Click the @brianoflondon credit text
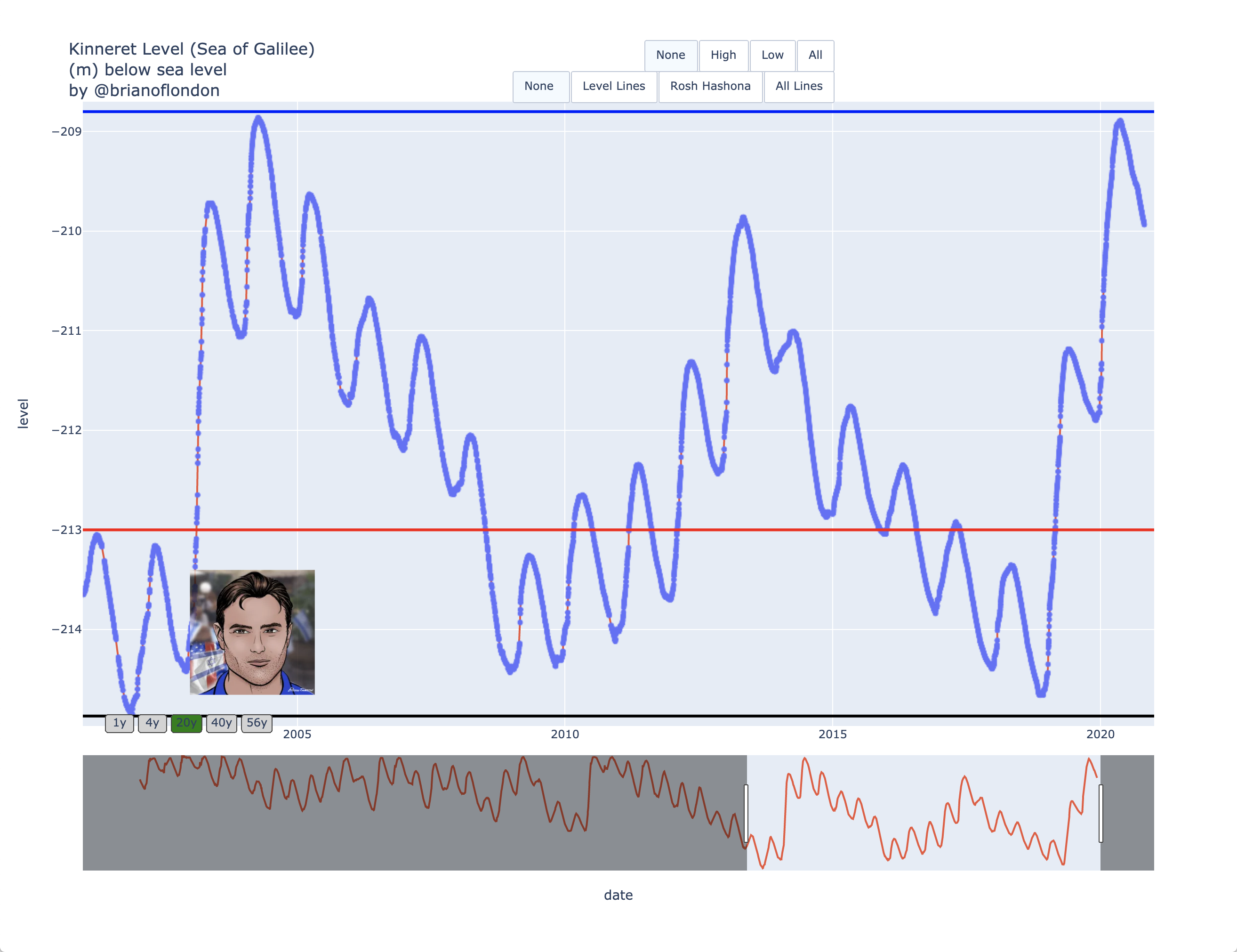 145,91
